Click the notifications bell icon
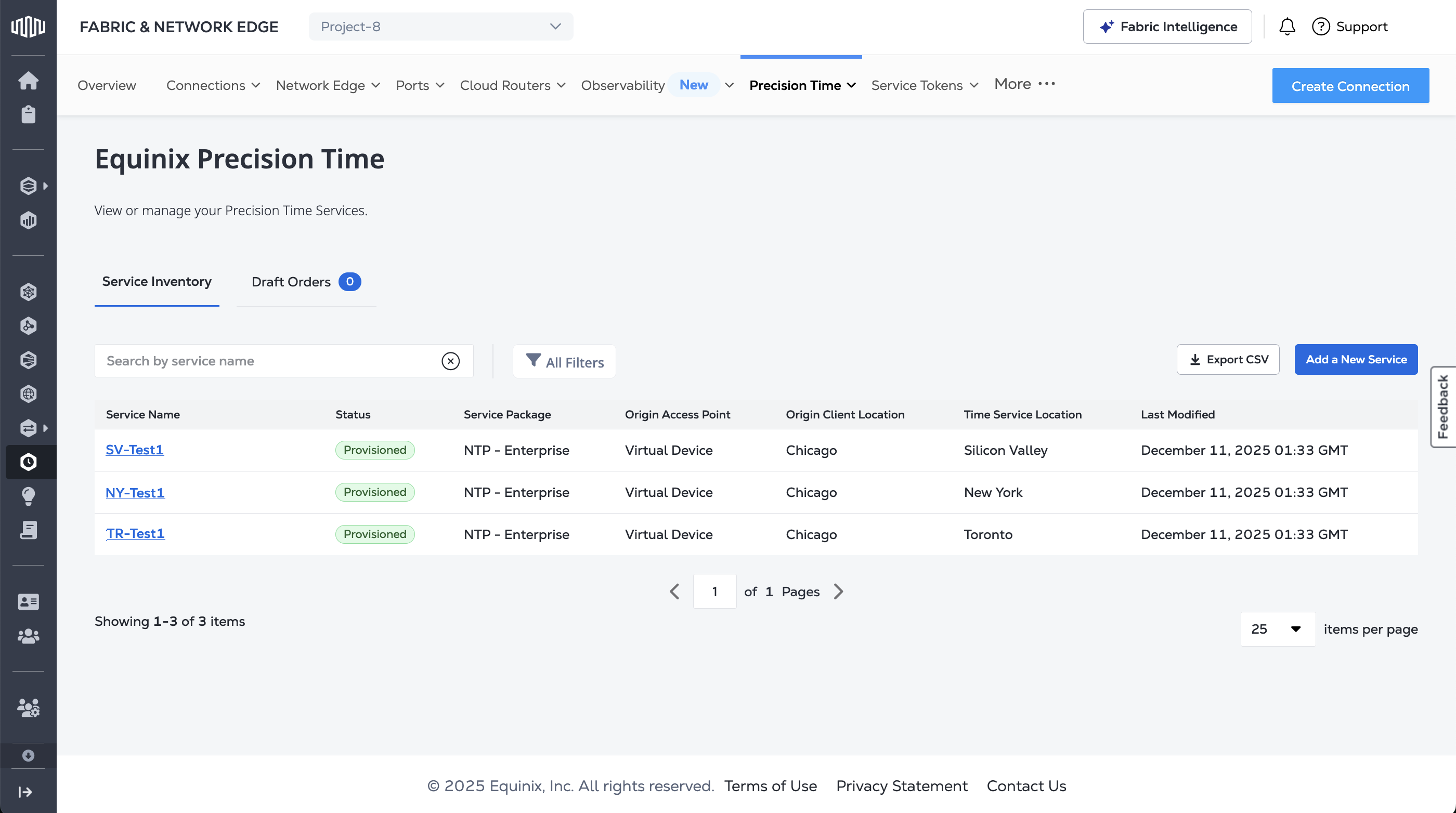 [1287, 27]
